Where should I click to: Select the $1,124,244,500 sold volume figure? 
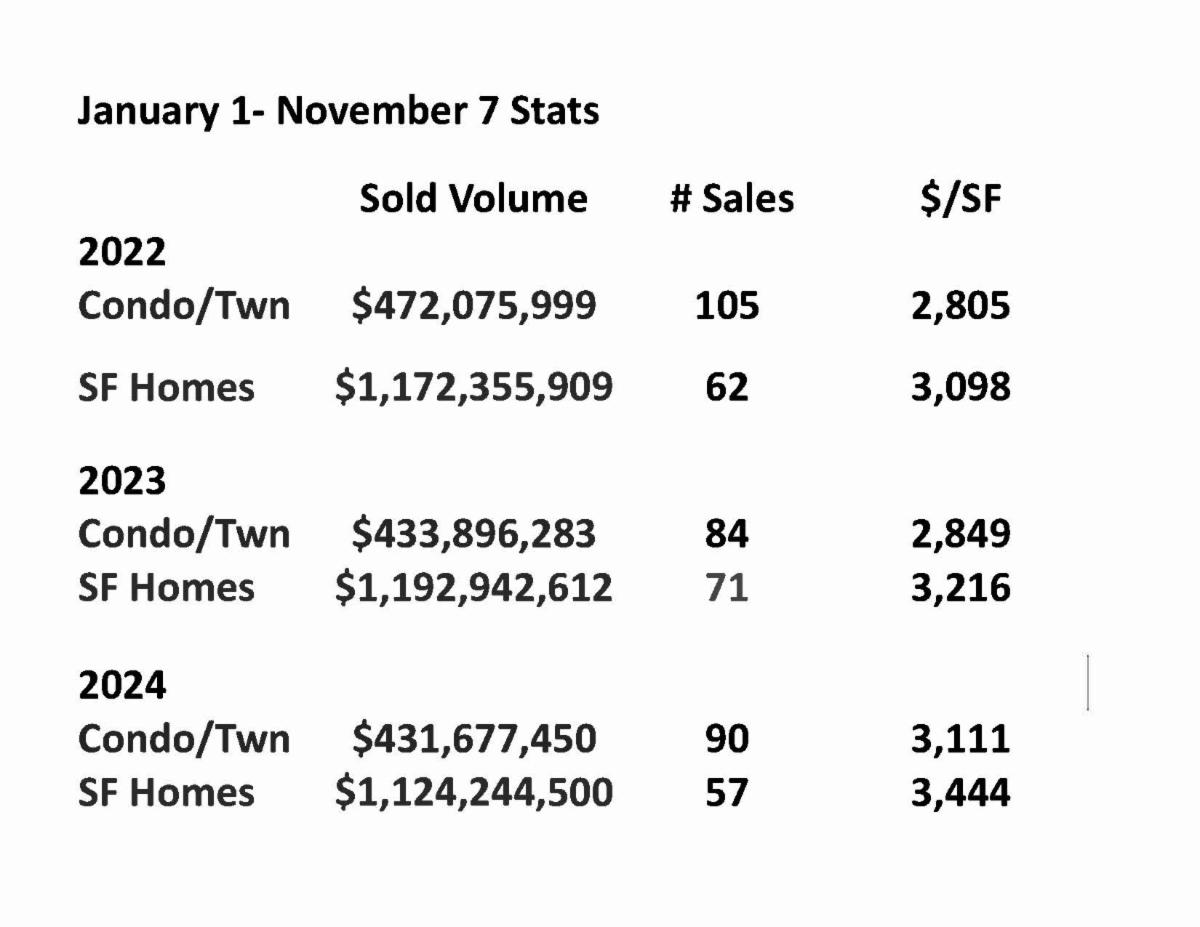(473, 792)
